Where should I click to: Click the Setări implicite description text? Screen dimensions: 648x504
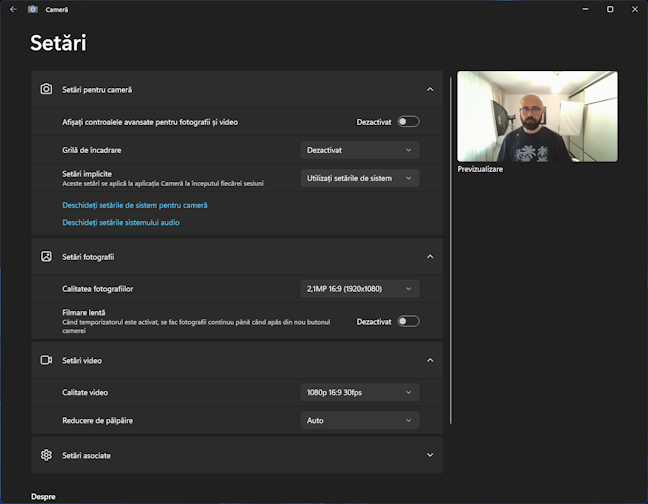(x=163, y=183)
